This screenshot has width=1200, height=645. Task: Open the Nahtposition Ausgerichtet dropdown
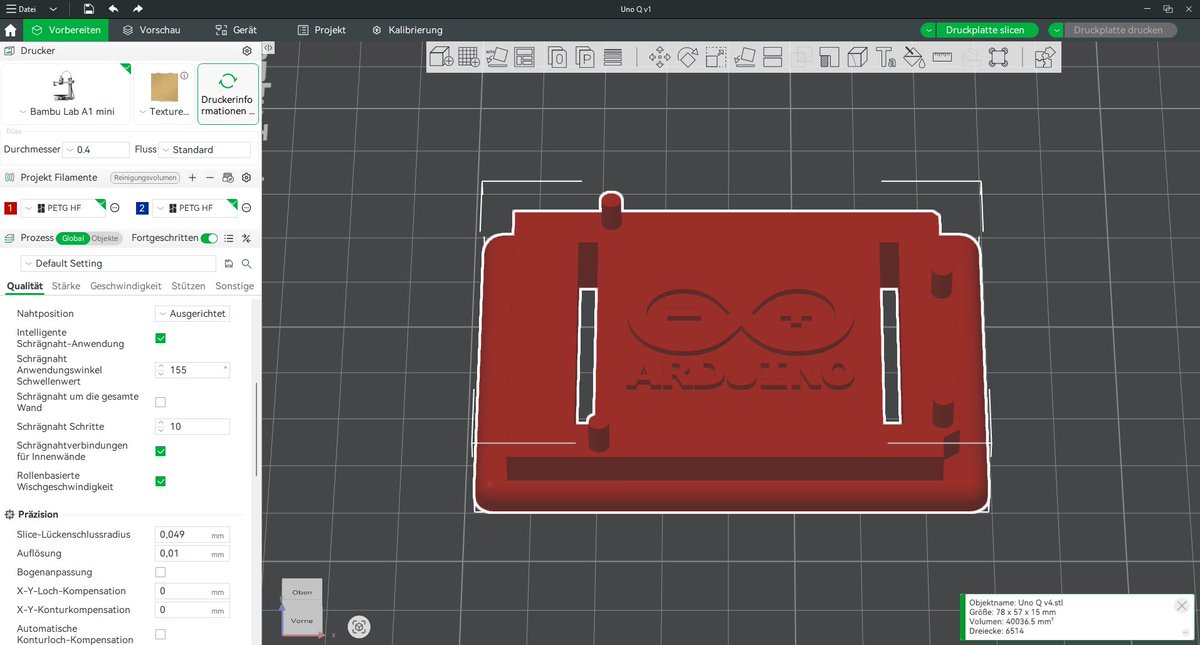(x=192, y=313)
